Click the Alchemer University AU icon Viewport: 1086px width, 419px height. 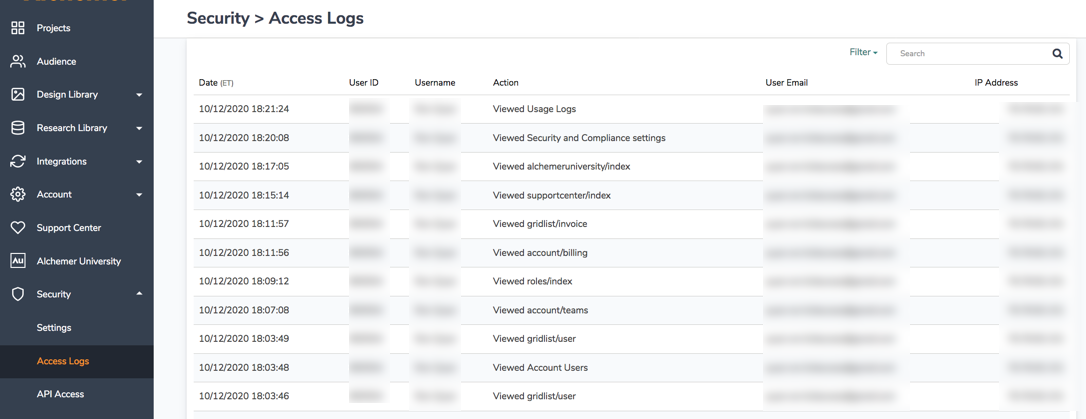(18, 261)
